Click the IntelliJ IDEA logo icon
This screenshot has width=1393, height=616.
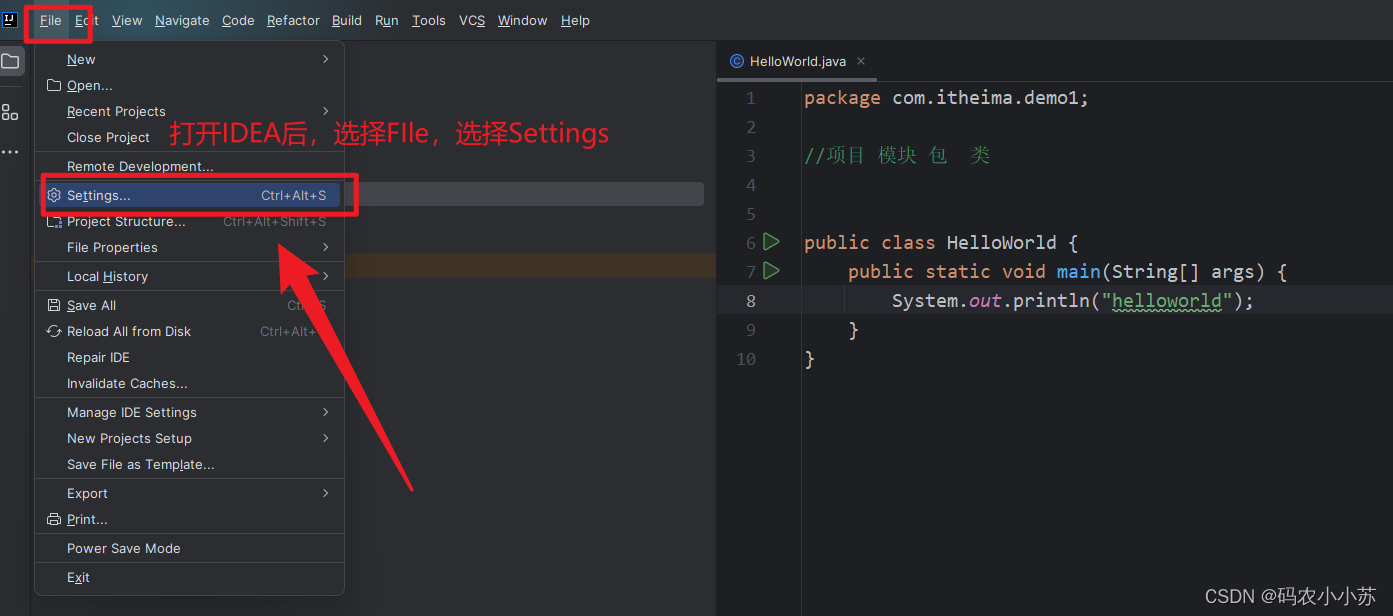[x=12, y=19]
